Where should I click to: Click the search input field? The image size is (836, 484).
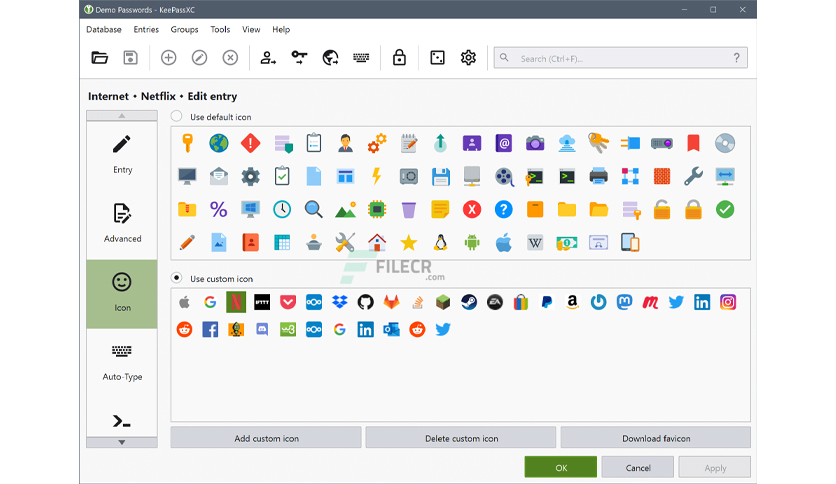(621, 58)
